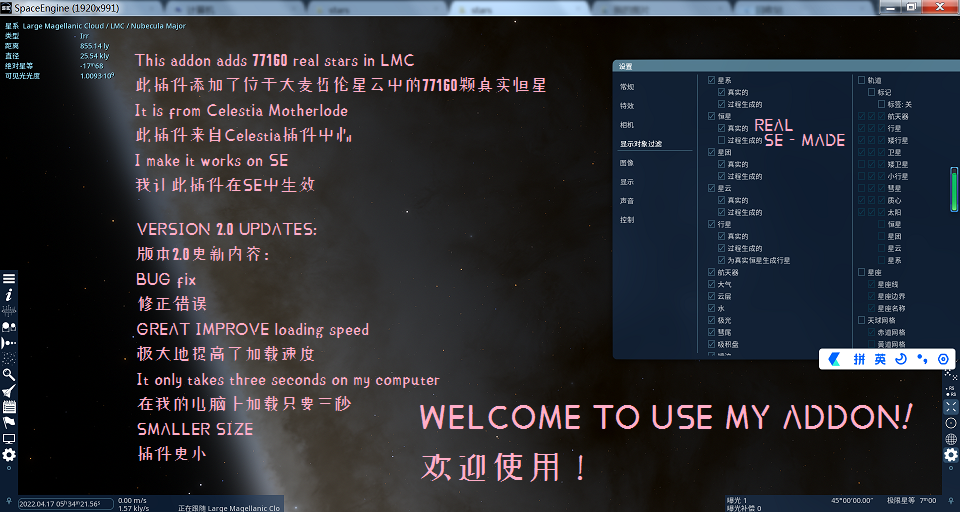
Task: Toggle 真实的 checkbox under 行星
Action: click(x=722, y=236)
